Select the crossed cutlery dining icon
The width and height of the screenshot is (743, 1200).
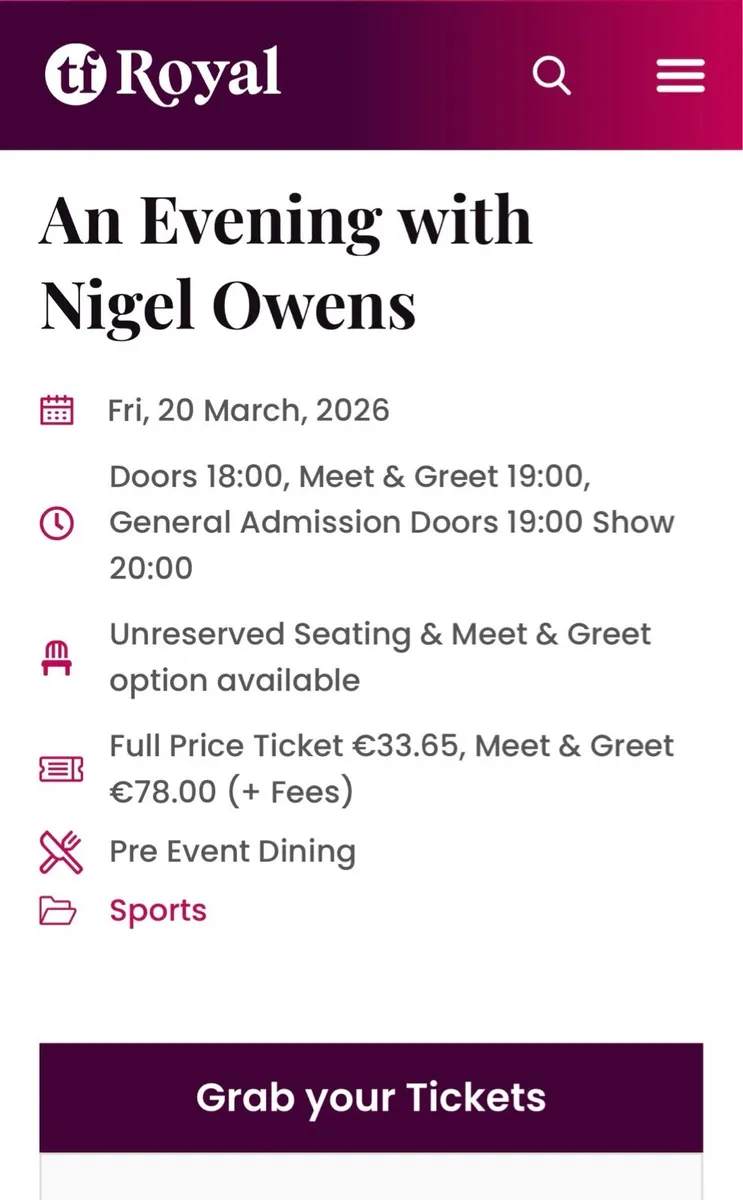60,852
